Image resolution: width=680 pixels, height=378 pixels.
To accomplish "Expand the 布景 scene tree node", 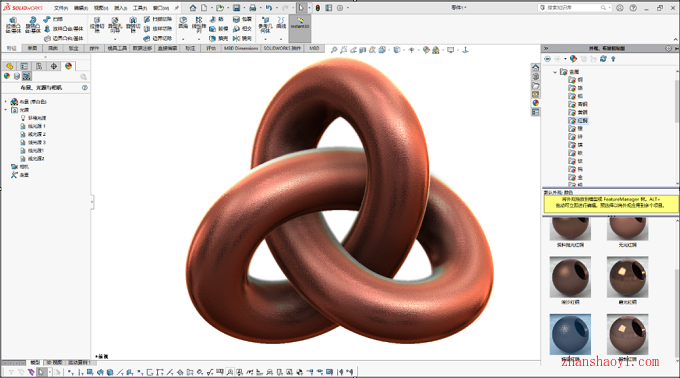I will [6, 101].
